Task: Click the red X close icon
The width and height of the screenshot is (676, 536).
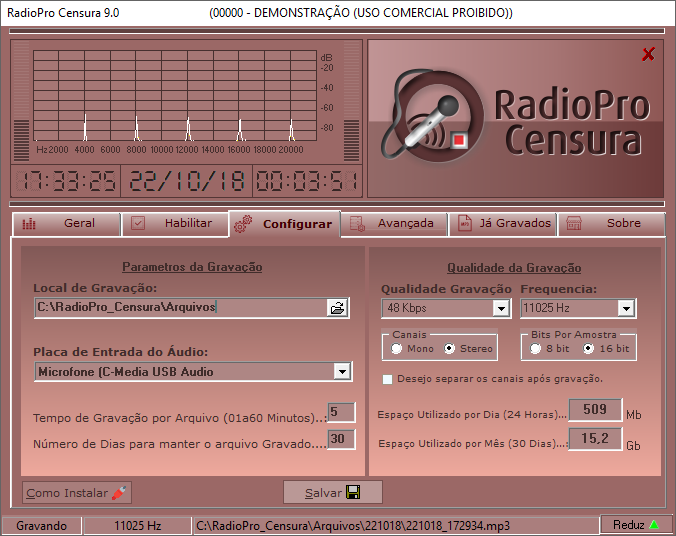Action: pyautogui.click(x=648, y=54)
